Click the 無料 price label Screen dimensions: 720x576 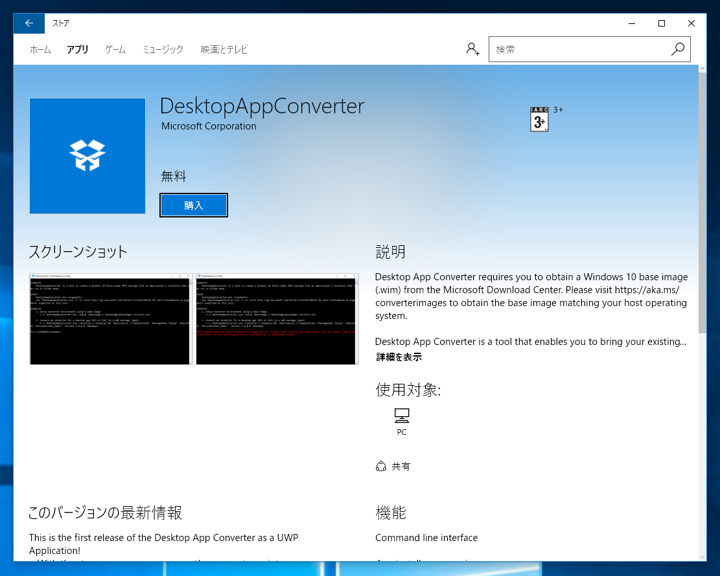pyautogui.click(x=174, y=176)
